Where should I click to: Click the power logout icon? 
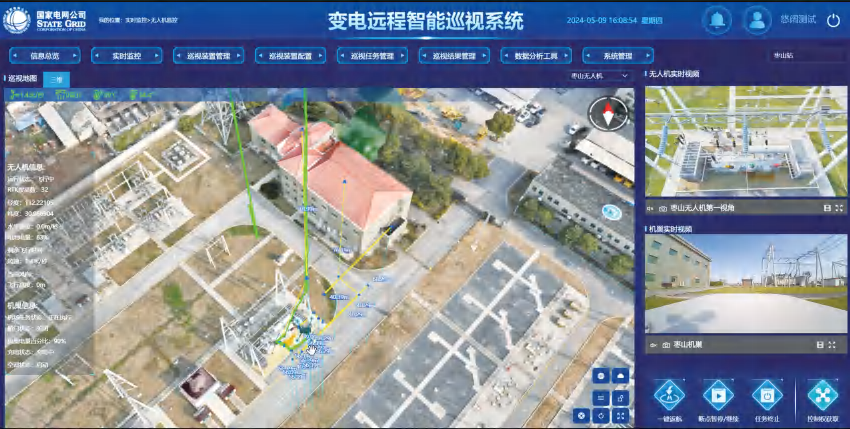[x=833, y=20]
